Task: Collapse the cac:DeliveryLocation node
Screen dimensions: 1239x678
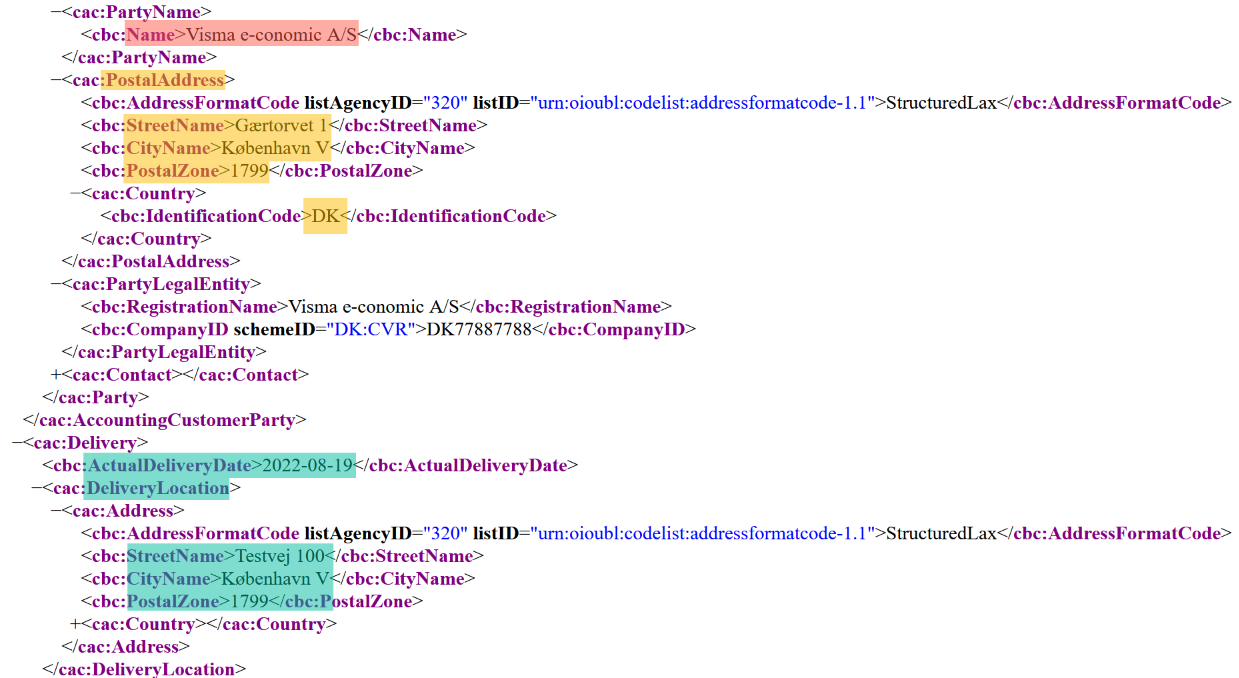Action: point(37,488)
